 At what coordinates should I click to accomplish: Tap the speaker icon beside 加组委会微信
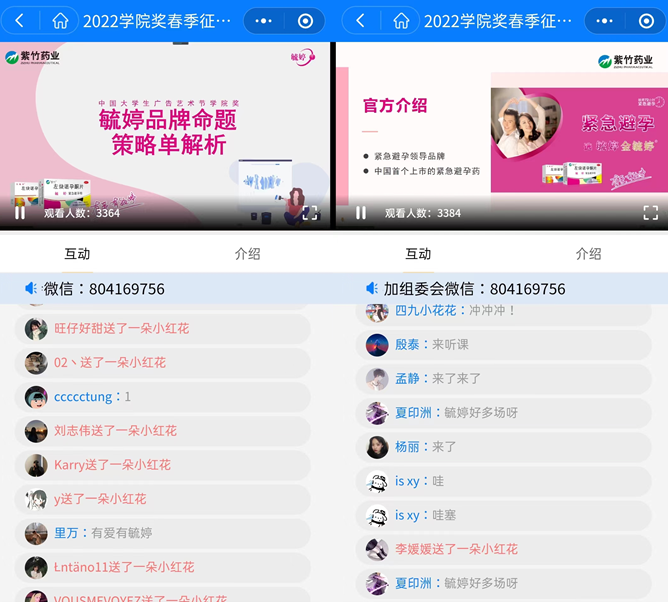[x=372, y=288]
